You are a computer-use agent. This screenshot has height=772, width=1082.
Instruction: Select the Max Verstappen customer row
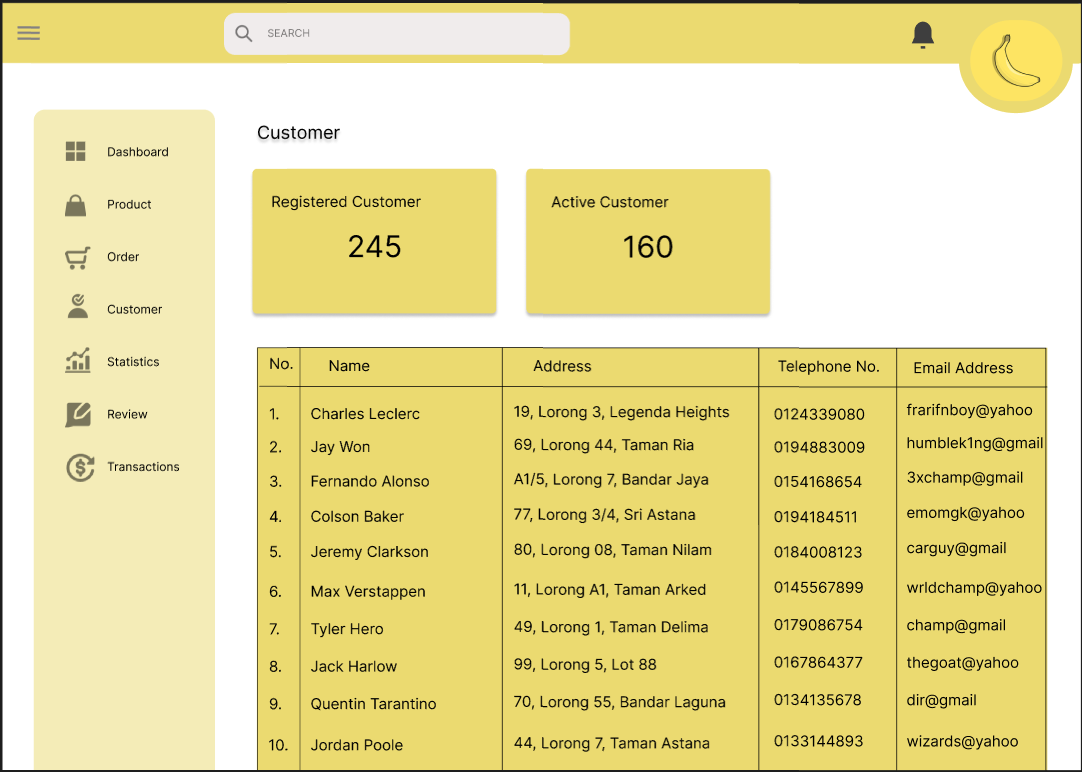click(368, 592)
